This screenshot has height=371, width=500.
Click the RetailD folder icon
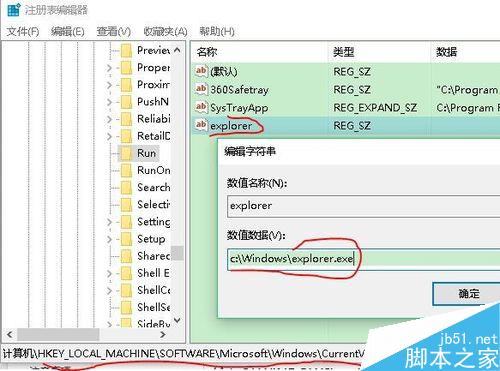point(126,136)
